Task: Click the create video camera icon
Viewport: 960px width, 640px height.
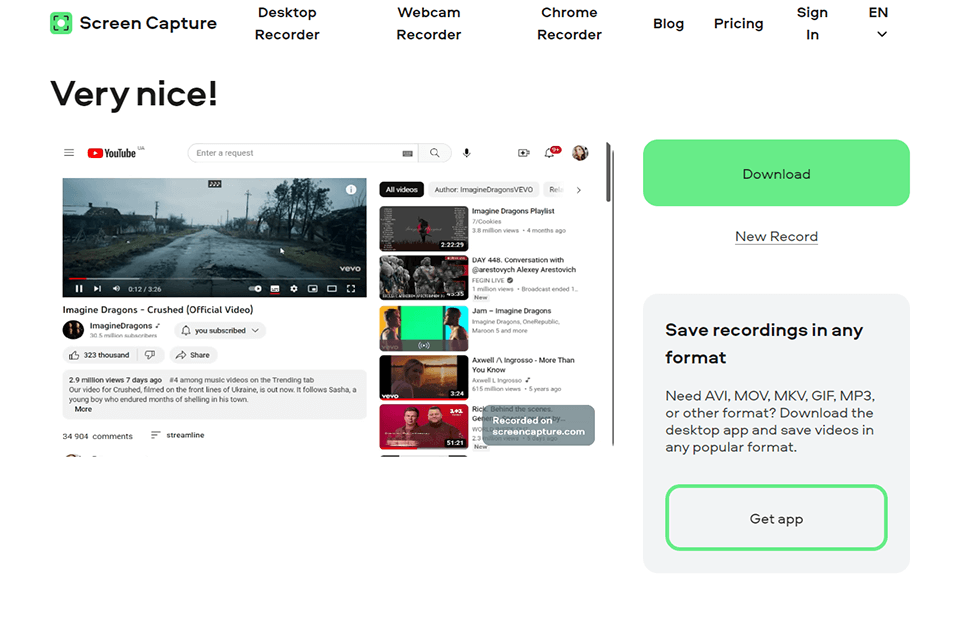Action: tap(523, 153)
